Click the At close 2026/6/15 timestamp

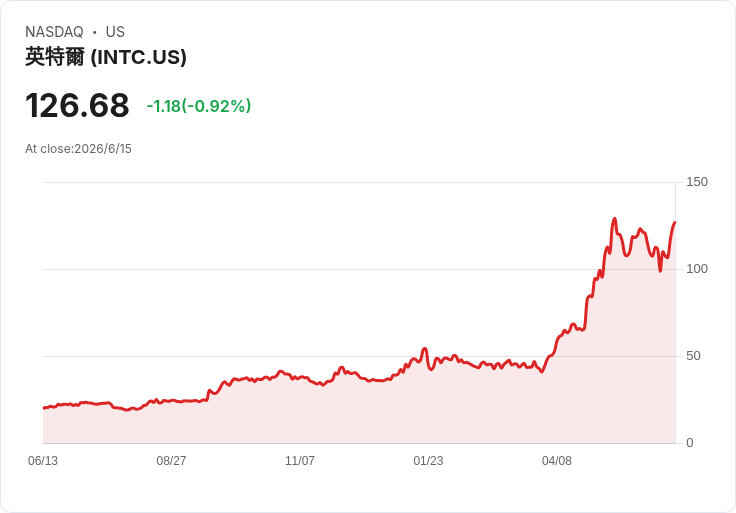point(78,149)
